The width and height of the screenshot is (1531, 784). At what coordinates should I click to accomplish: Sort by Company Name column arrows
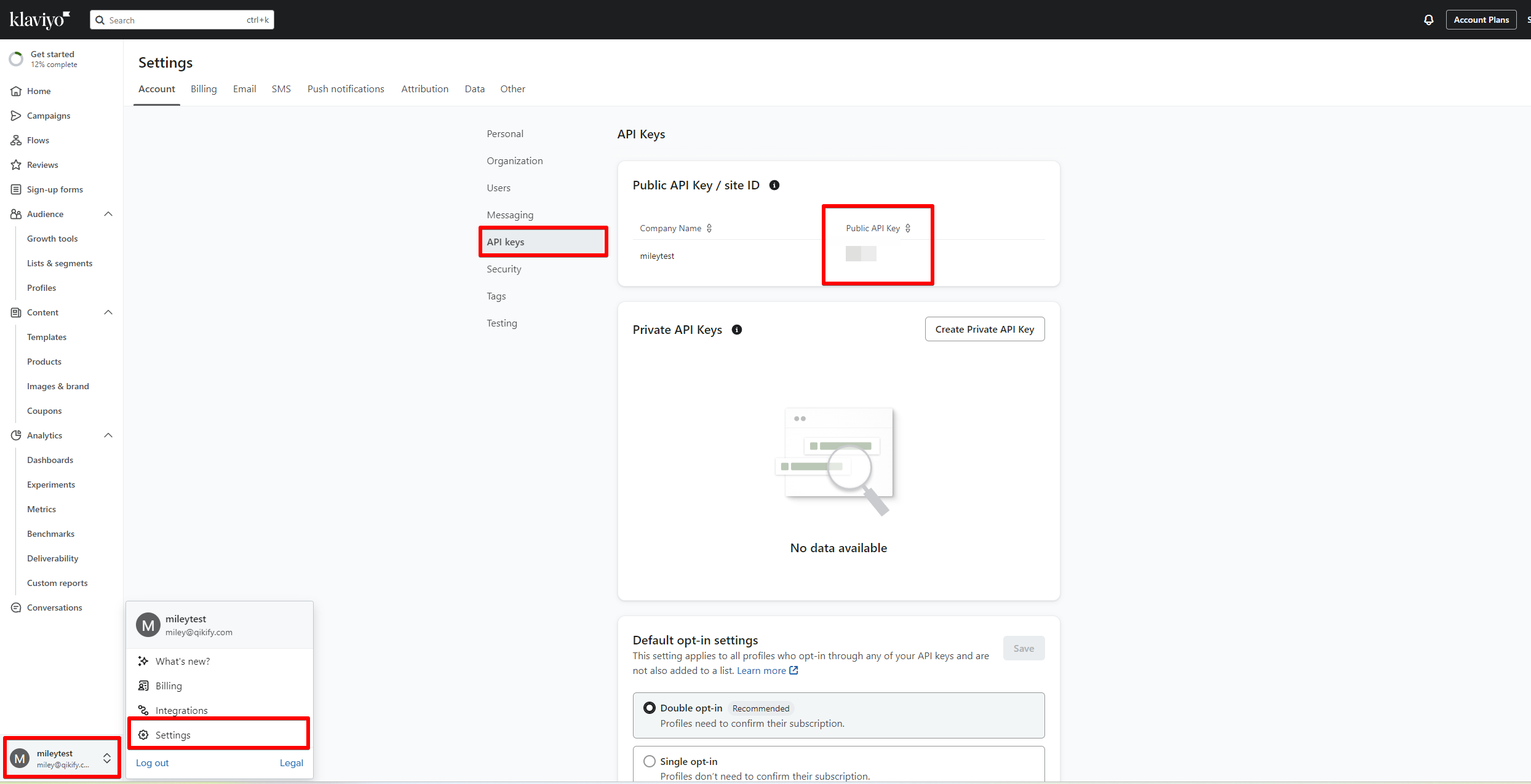click(x=709, y=228)
